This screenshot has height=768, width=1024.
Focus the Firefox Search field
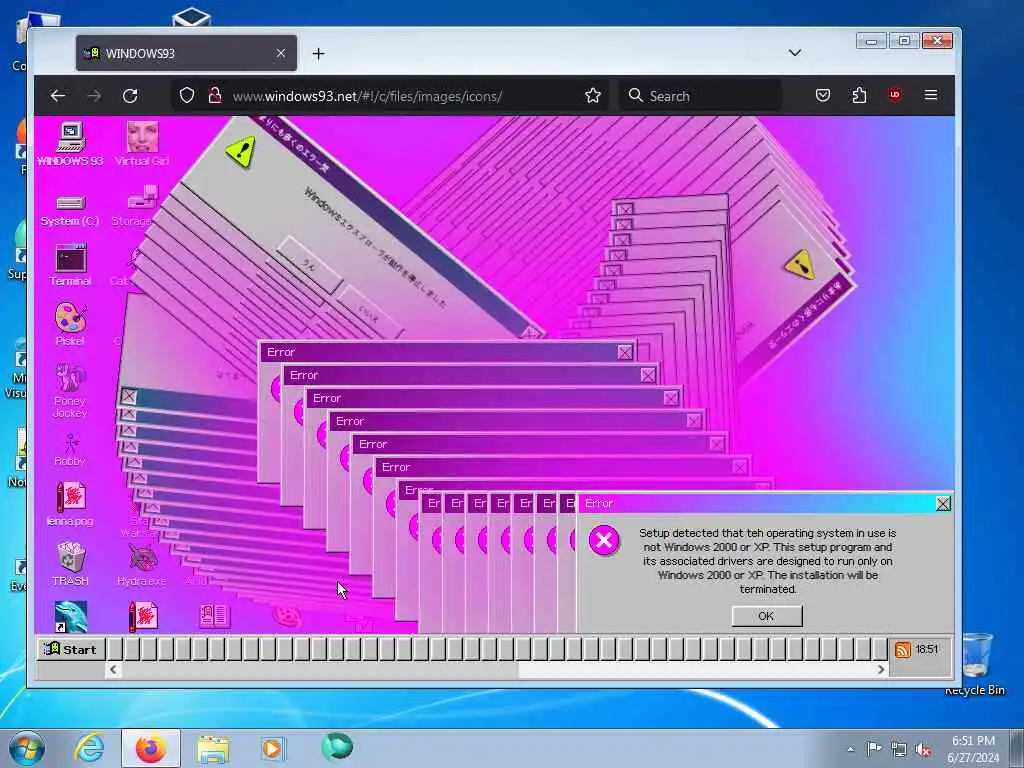(700, 96)
